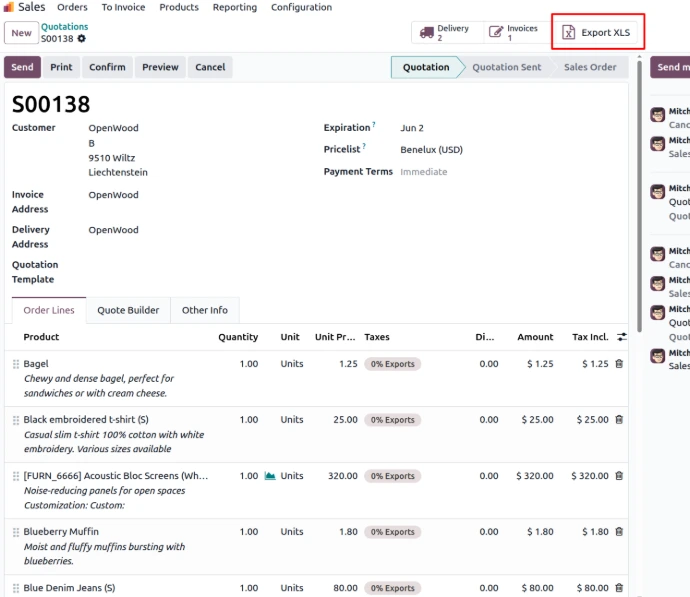Viewport: 690px width, 597px height.
Task: Switch to the Quote Builder tab
Action: [x=128, y=310]
